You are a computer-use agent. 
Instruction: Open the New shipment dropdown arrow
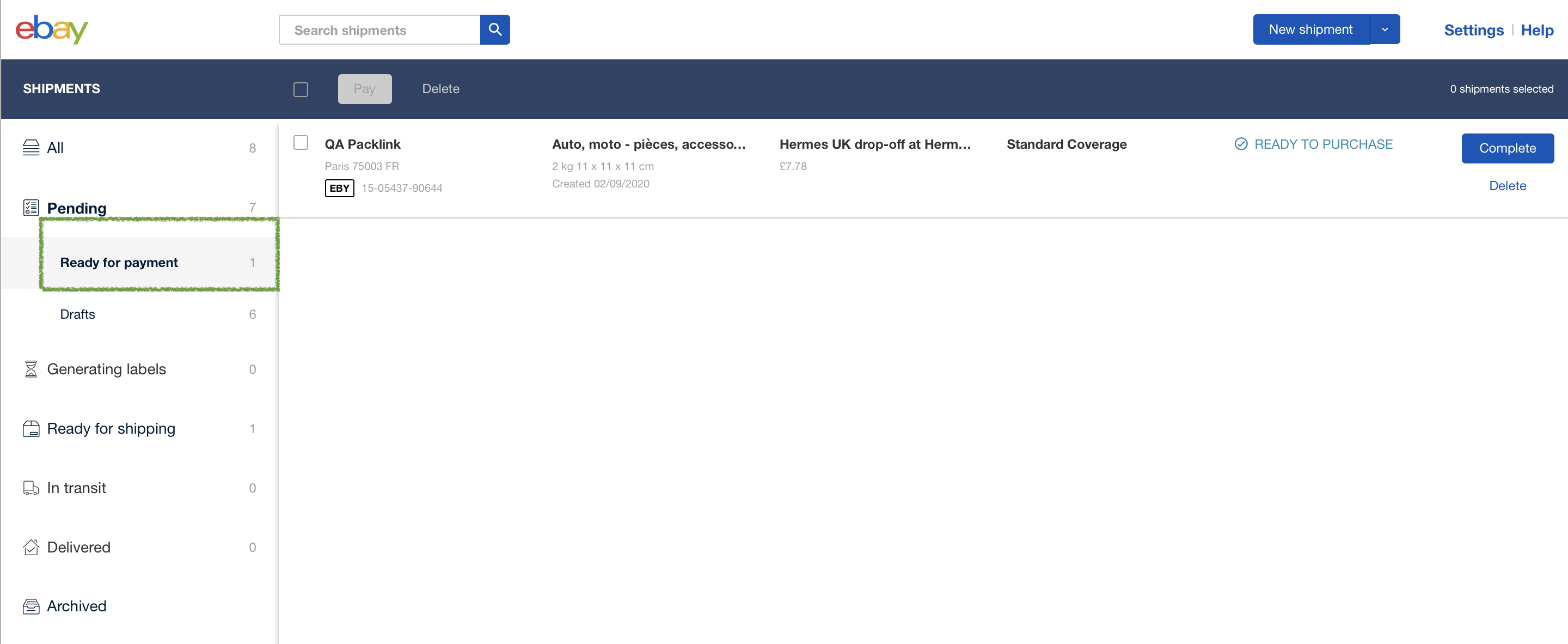(1385, 29)
